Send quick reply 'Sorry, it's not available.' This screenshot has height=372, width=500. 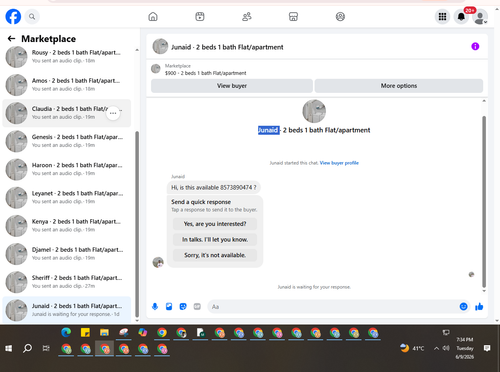(x=215, y=255)
